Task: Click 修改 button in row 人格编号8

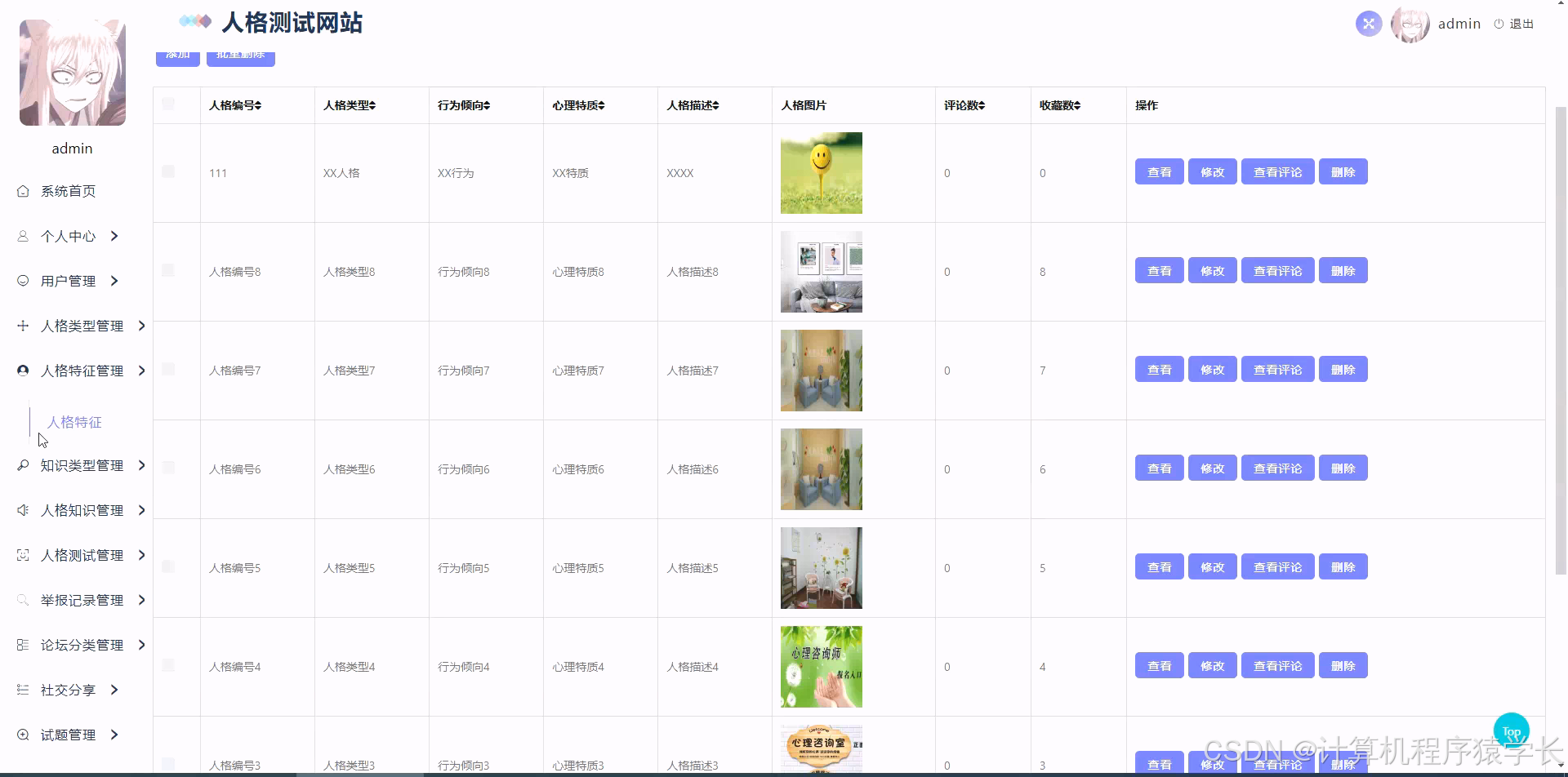Action: coord(1213,271)
